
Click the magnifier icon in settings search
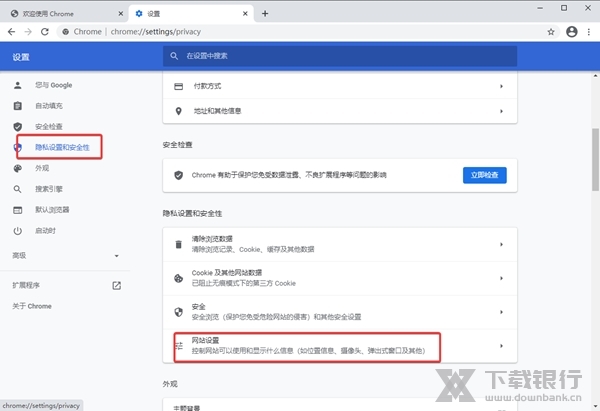174,56
